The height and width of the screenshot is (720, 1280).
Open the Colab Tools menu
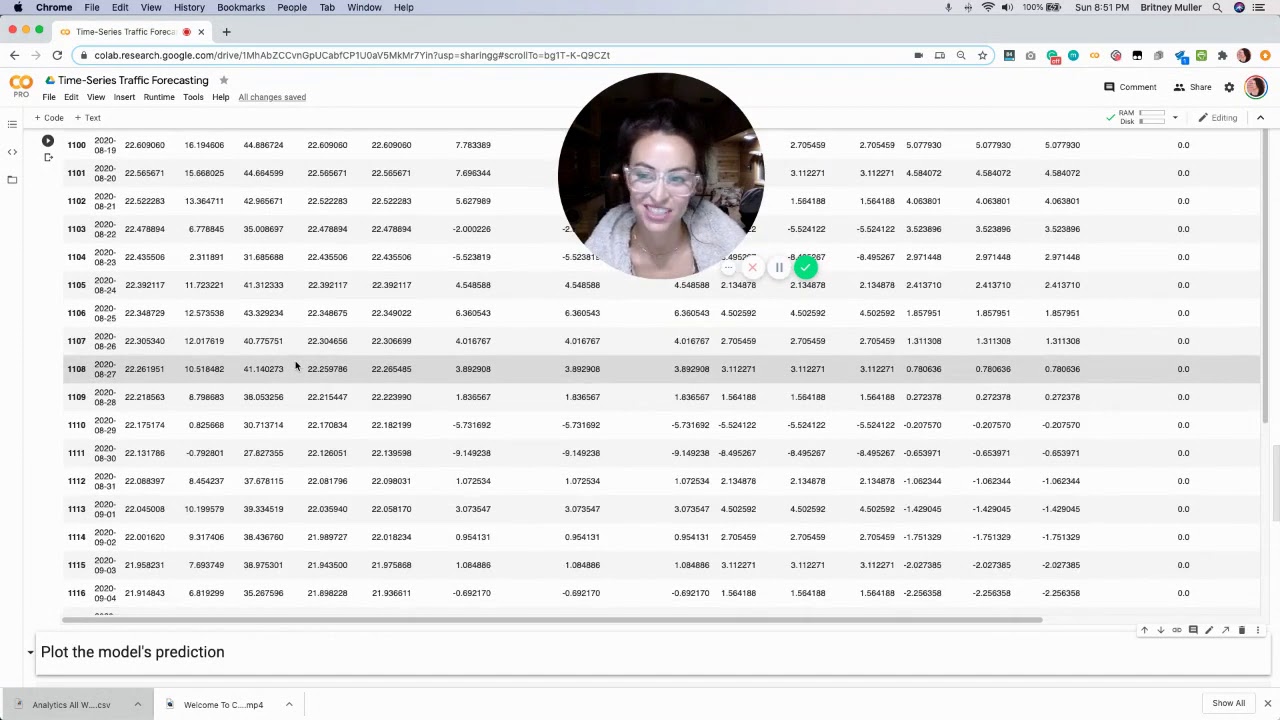(193, 97)
